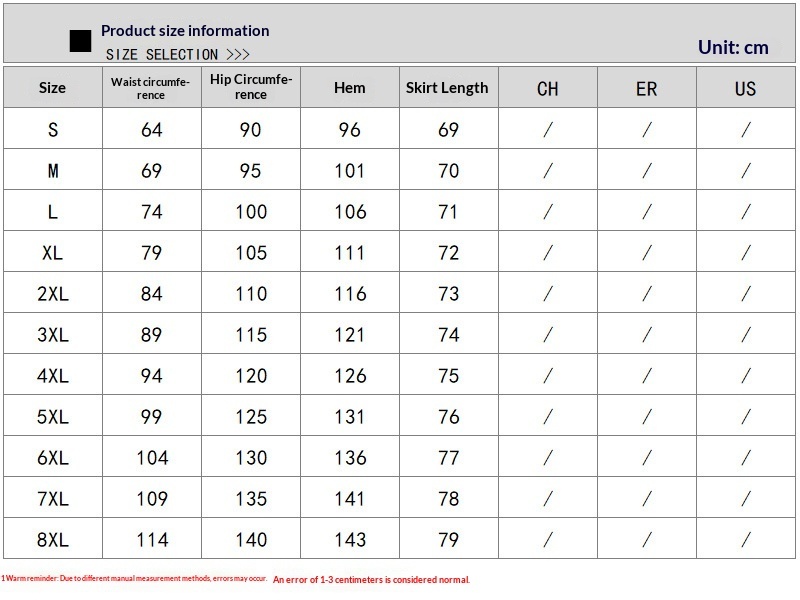The height and width of the screenshot is (600, 800).
Task: Click the SIZE SELECTION >>> arrows
Action: pyautogui.click(x=238, y=54)
